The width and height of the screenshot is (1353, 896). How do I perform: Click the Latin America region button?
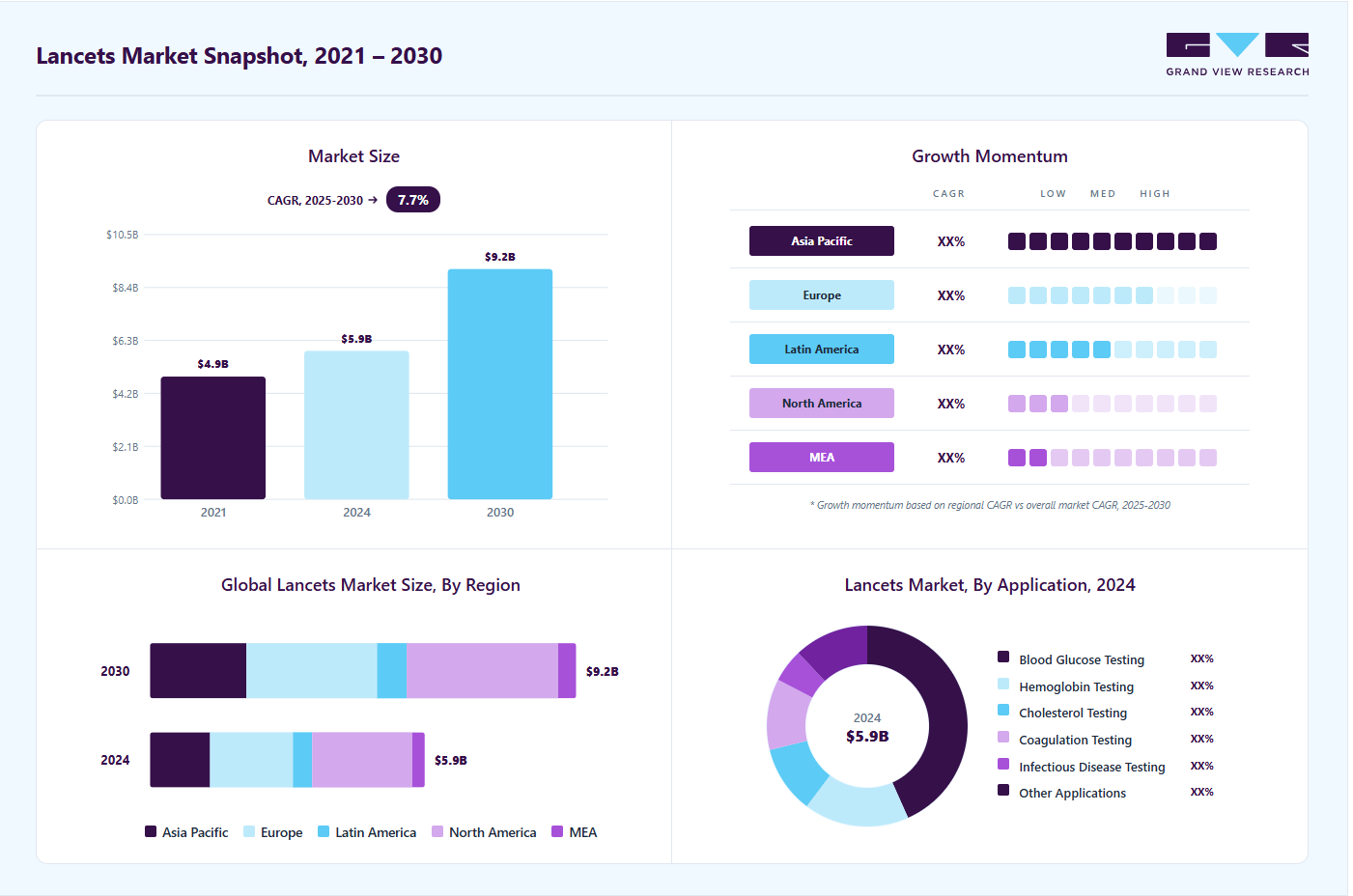[822, 350]
